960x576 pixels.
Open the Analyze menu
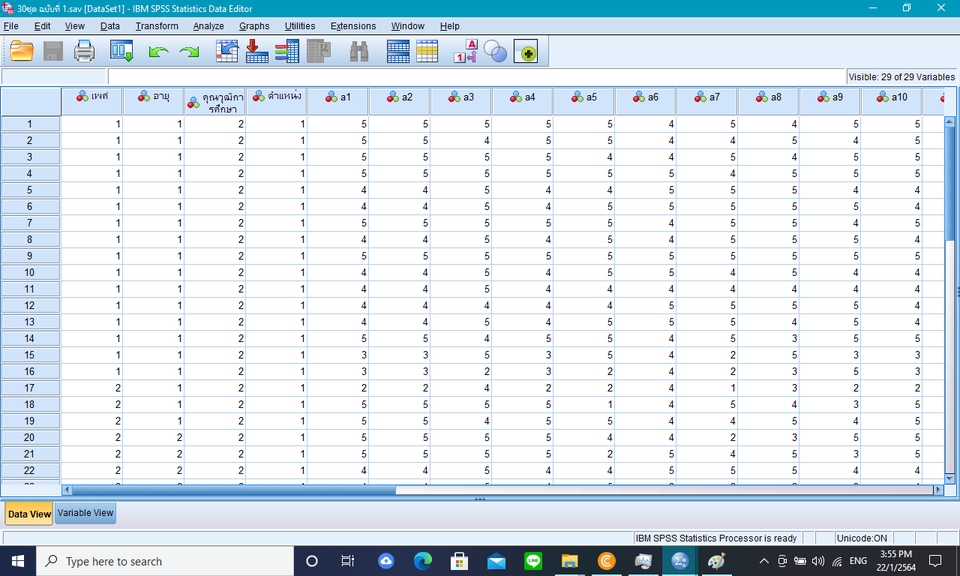(x=209, y=26)
